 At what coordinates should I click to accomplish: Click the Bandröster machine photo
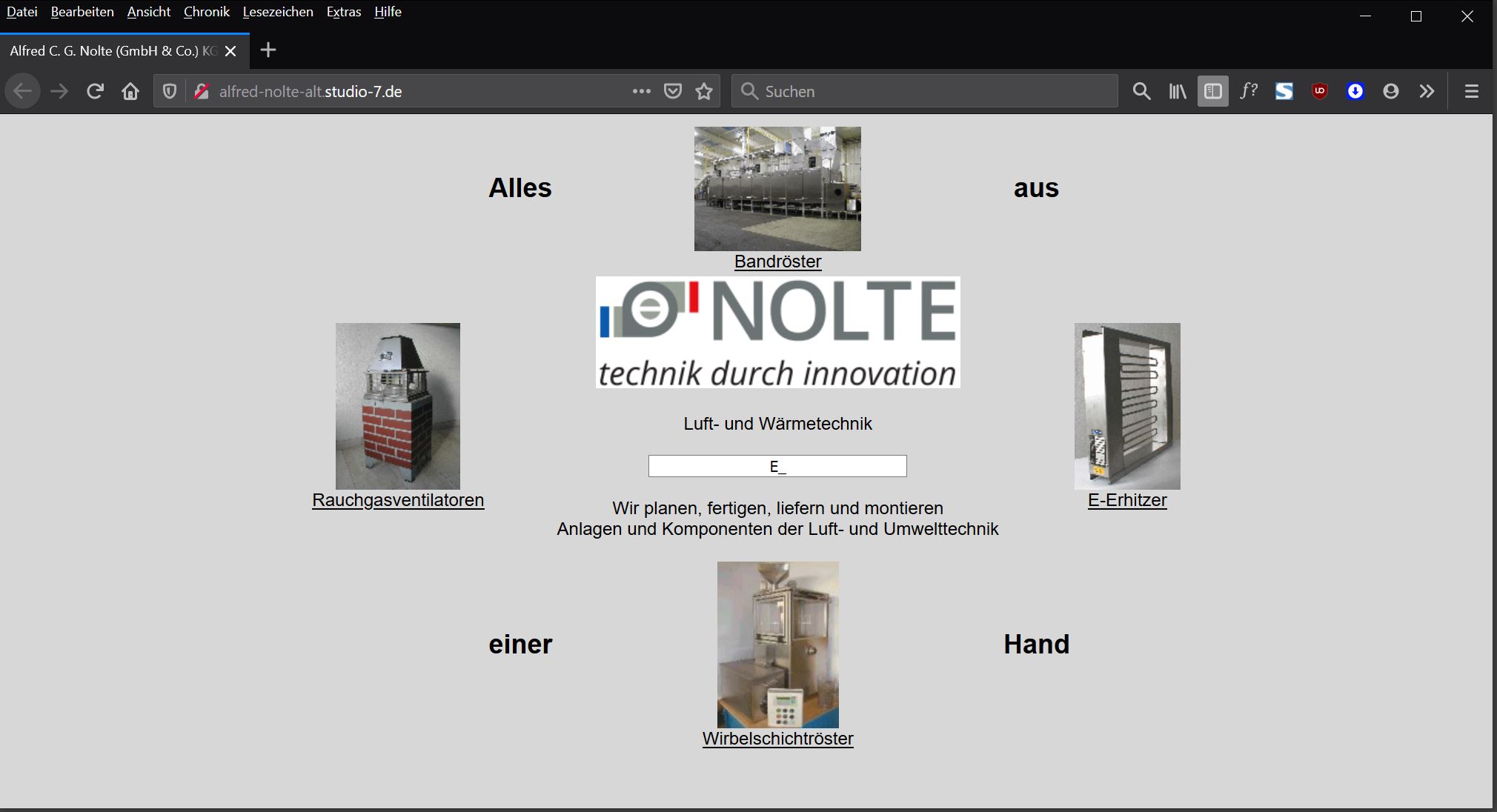[x=777, y=188]
